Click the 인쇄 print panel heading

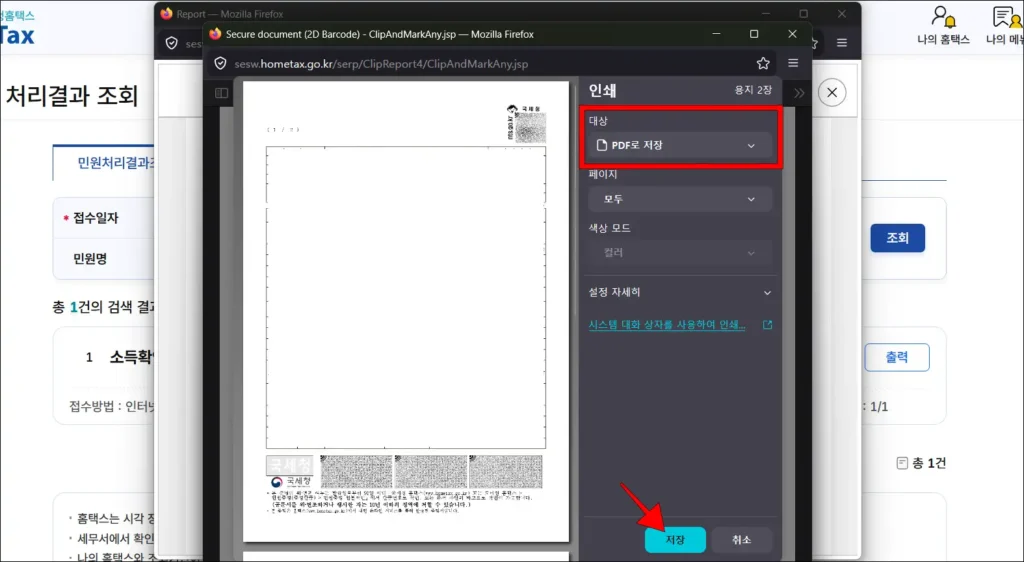602,90
